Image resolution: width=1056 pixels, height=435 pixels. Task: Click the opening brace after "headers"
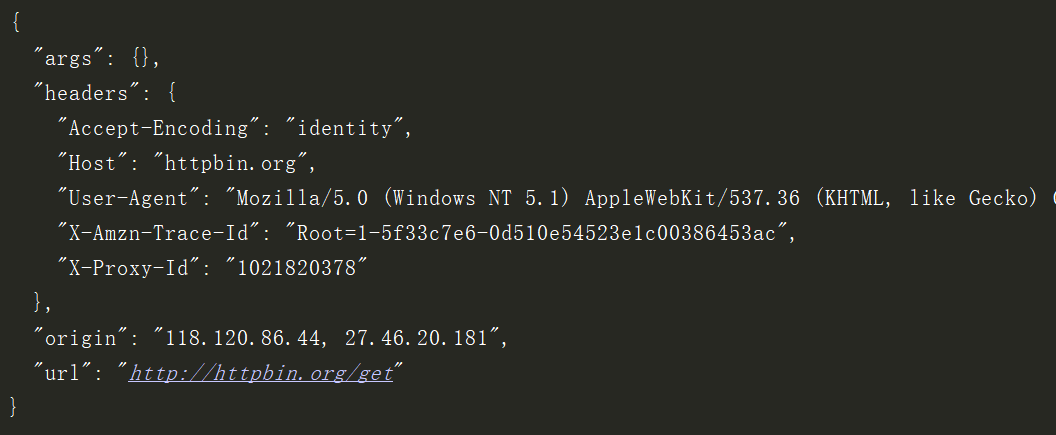tap(171, 93)
